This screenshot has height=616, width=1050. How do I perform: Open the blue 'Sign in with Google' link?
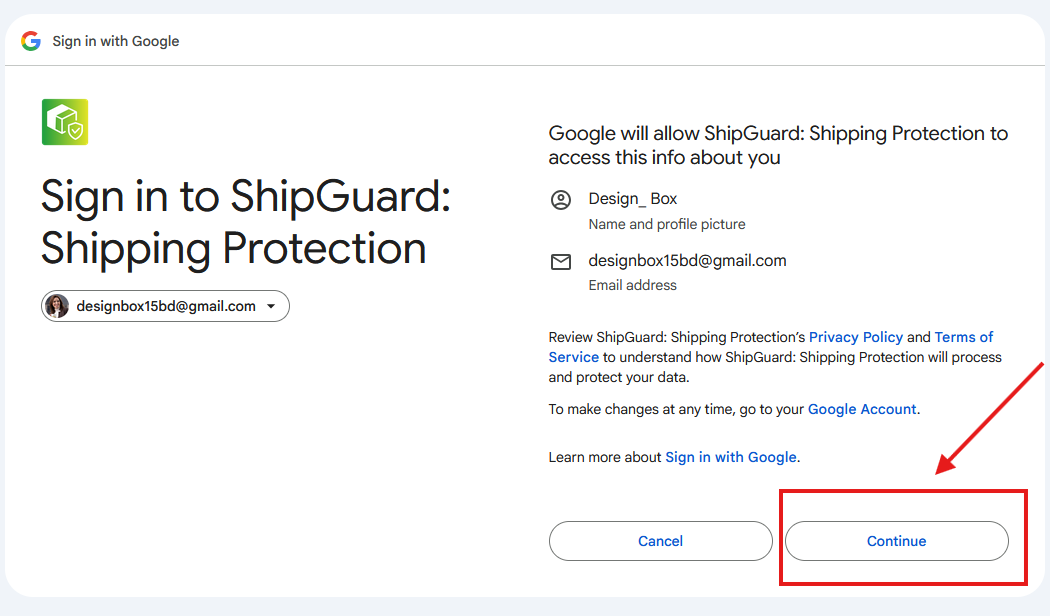(x=731, y=457)
